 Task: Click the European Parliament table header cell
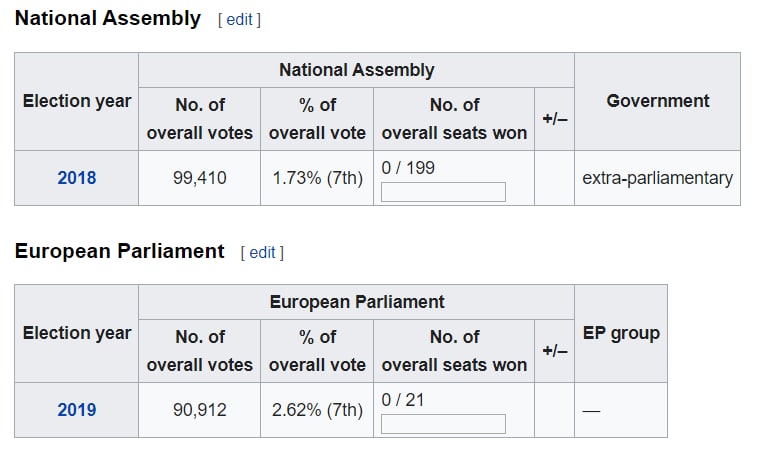click(x=356, y=302)
